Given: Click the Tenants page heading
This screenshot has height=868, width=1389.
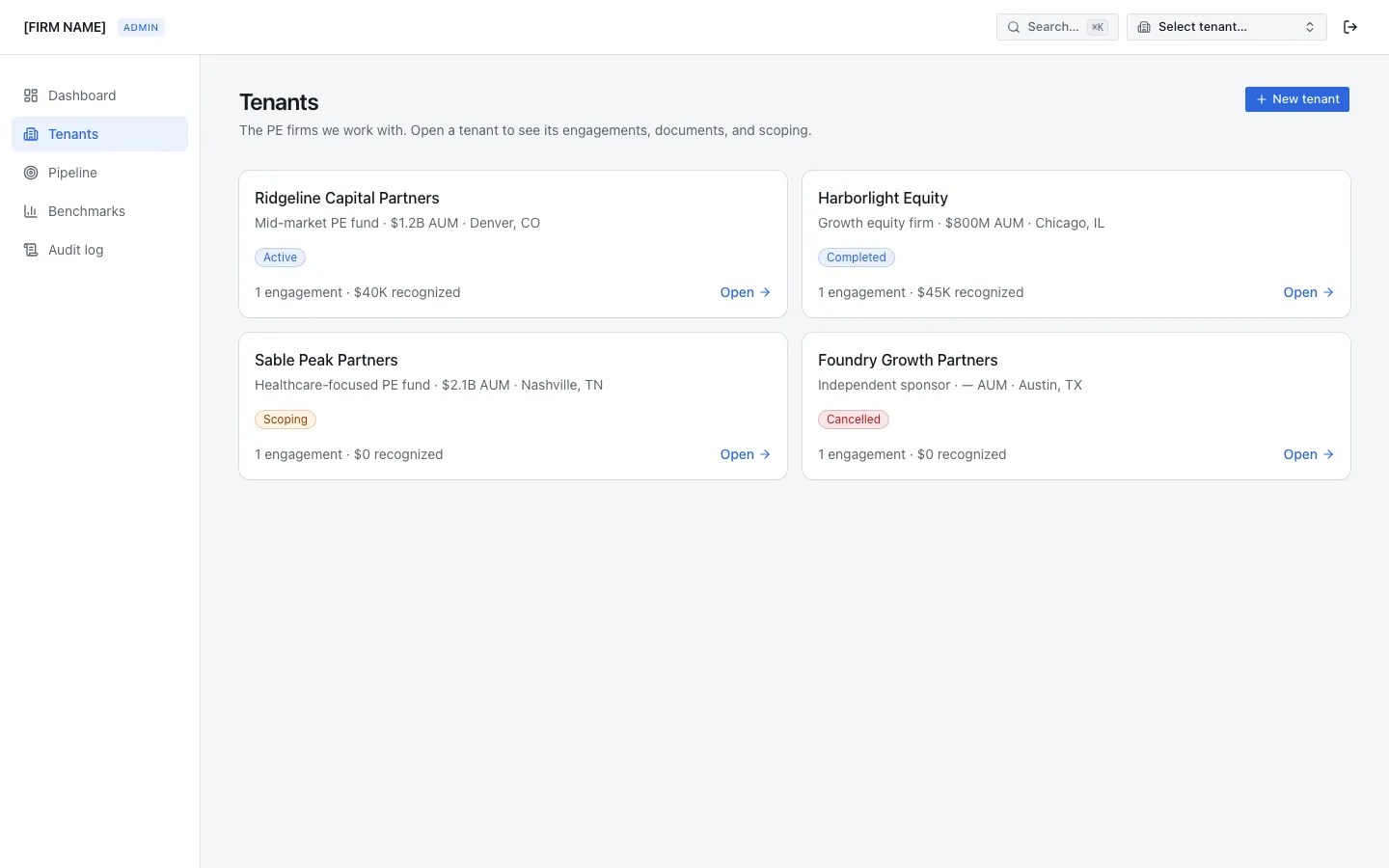Looking at the screenshot, I should (x=279, y=102).
